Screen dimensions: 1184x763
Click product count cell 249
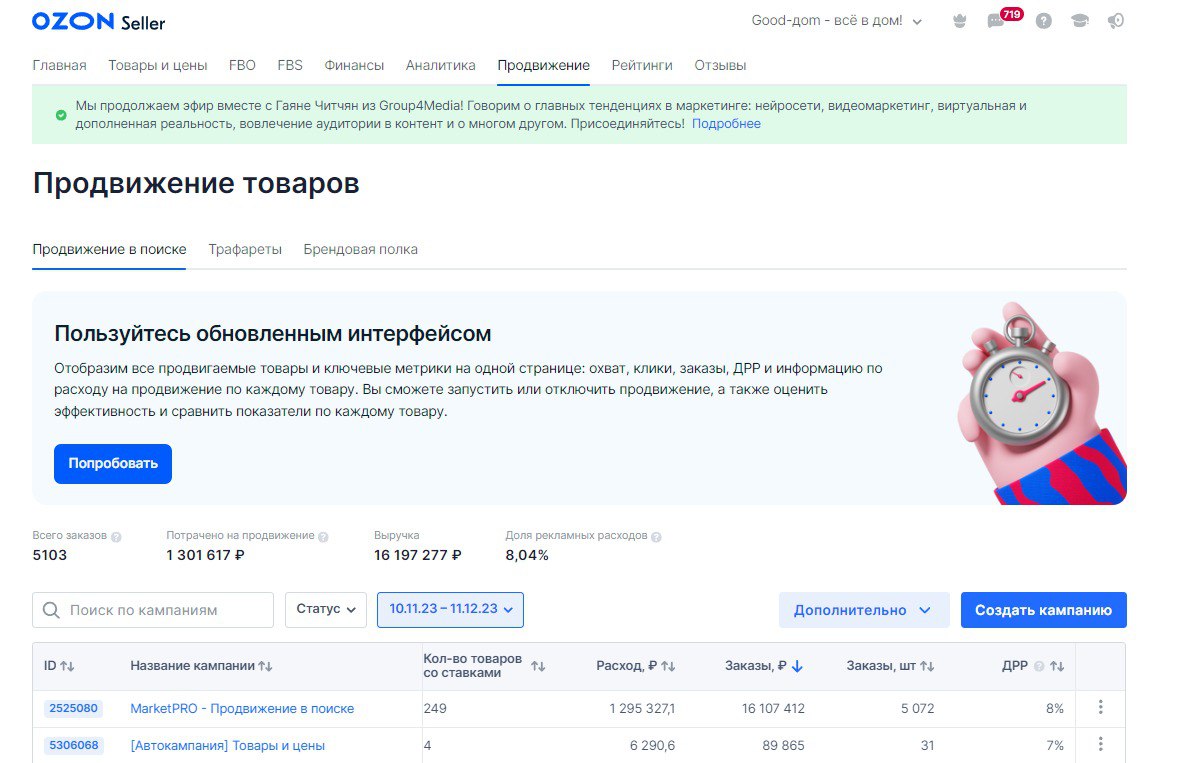coord(435,709)
